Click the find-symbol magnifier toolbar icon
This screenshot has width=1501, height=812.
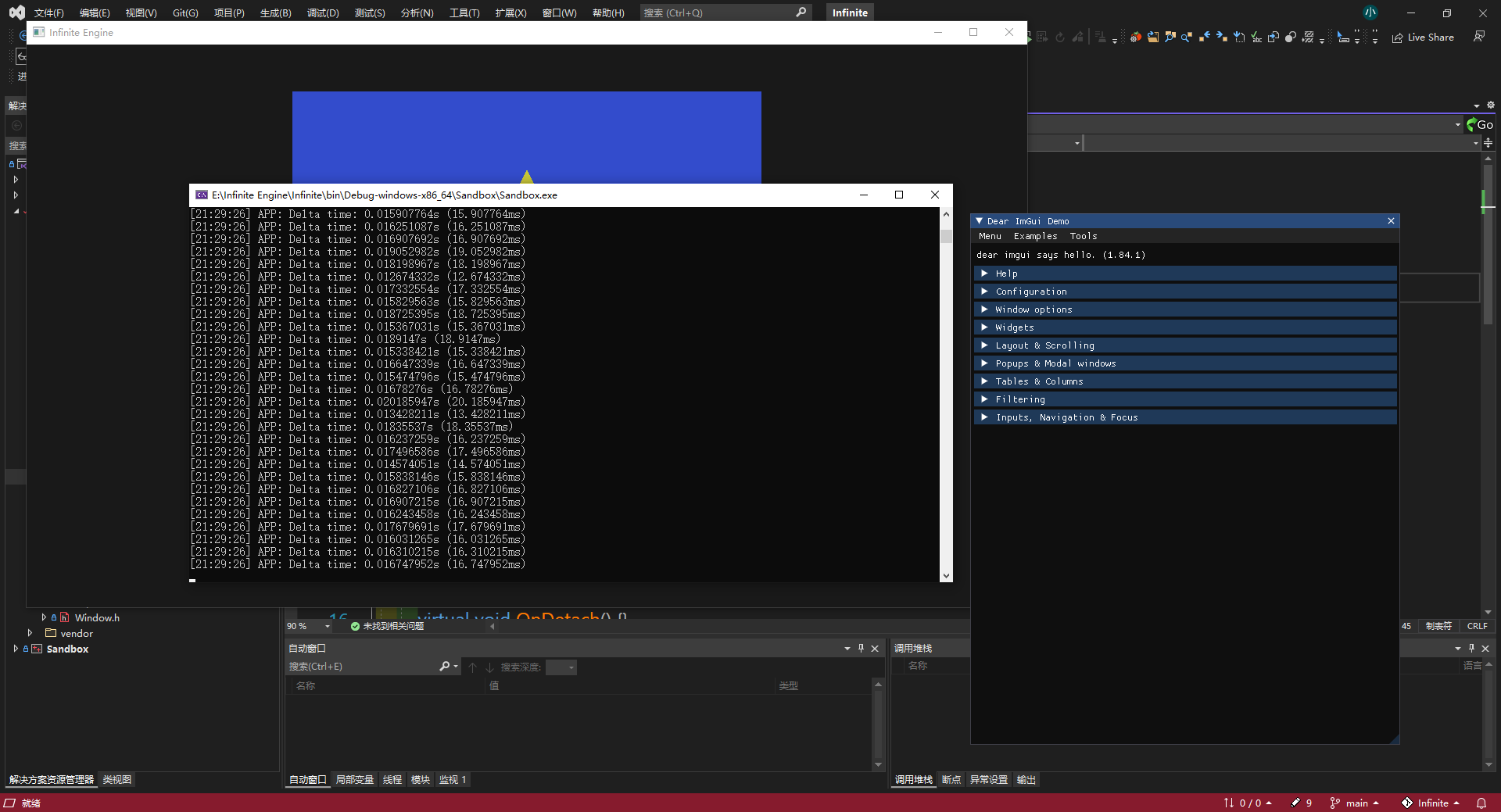tap(1187, 37)
